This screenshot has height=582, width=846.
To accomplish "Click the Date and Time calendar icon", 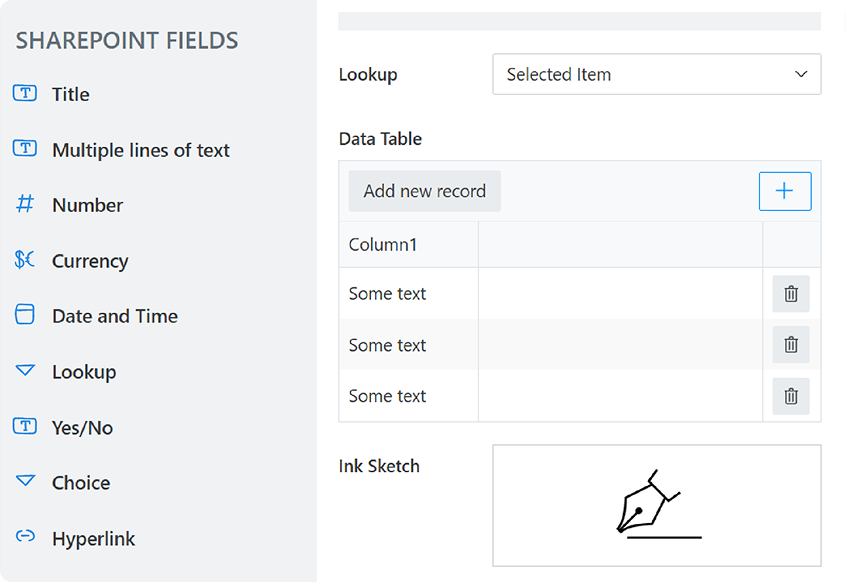I will (x=26, y=316).
